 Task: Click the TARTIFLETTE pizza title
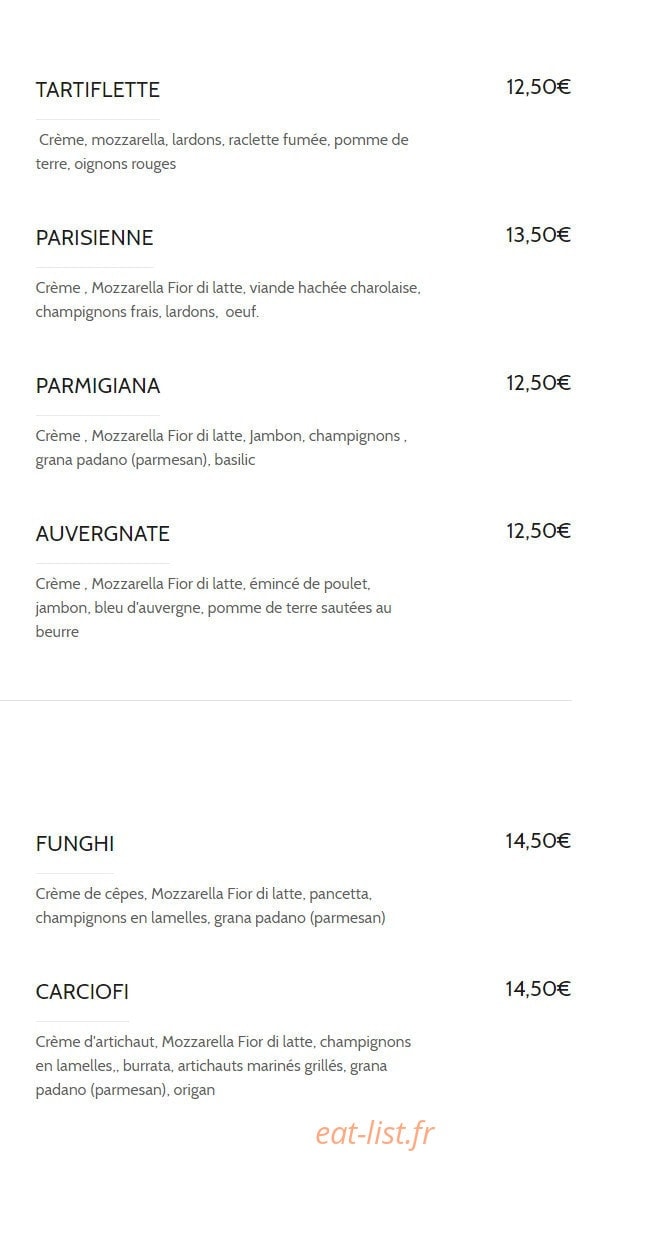[98, 90]
